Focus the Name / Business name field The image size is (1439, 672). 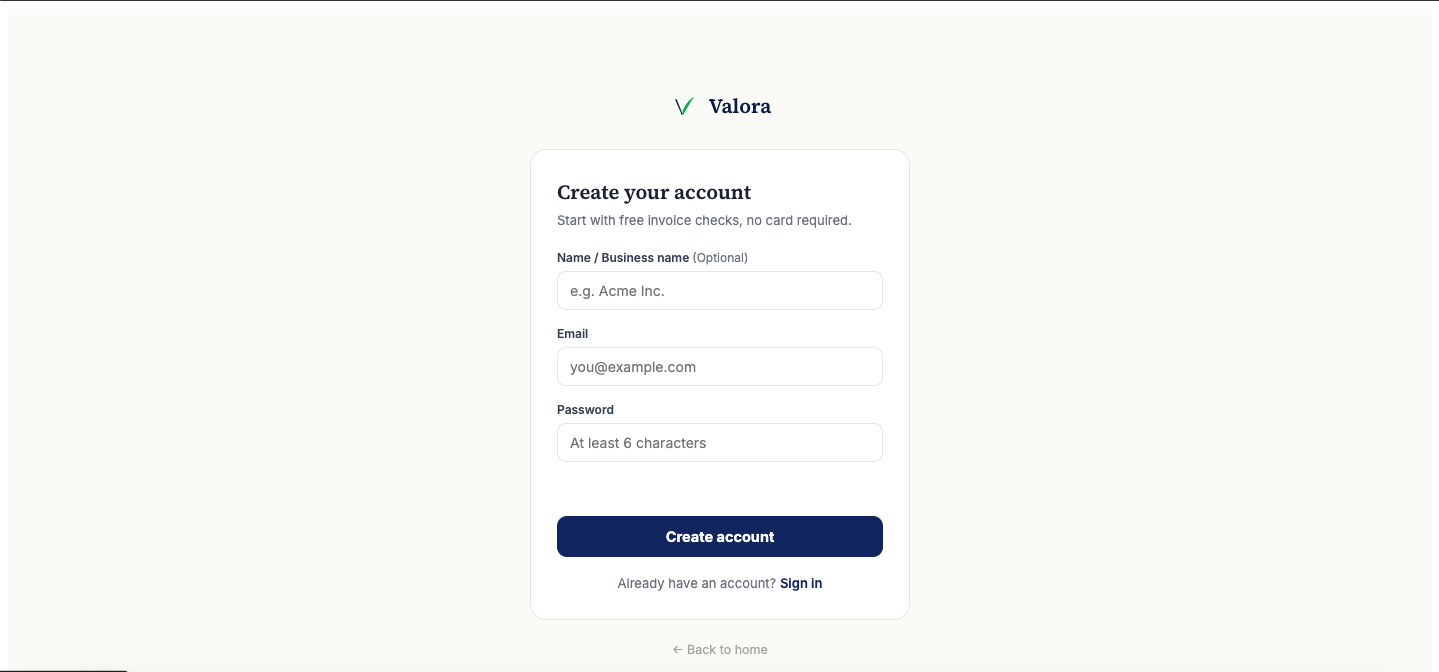coord(720,291)
